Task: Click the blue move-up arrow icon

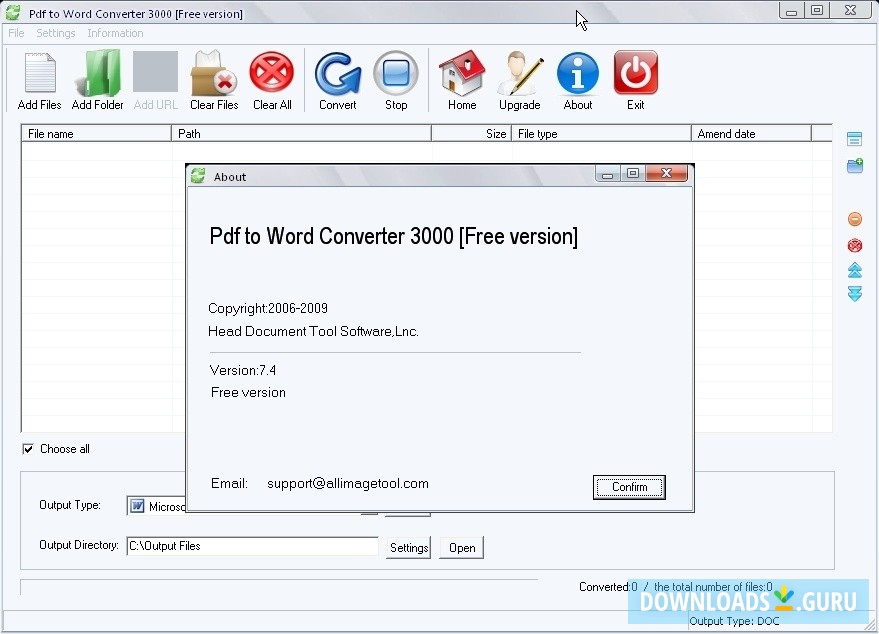Action: pos(855,270)
